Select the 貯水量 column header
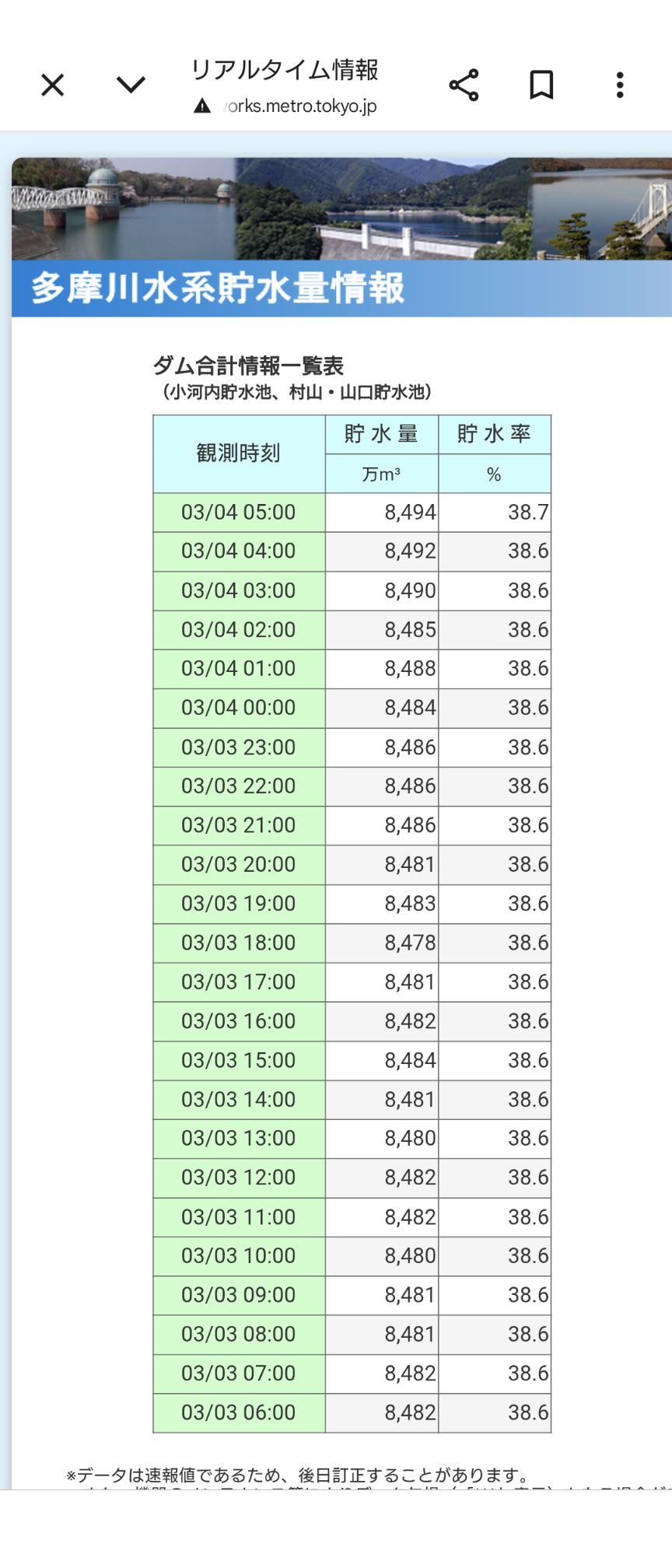Viewport: 672px width, 1568px height. 381,434
